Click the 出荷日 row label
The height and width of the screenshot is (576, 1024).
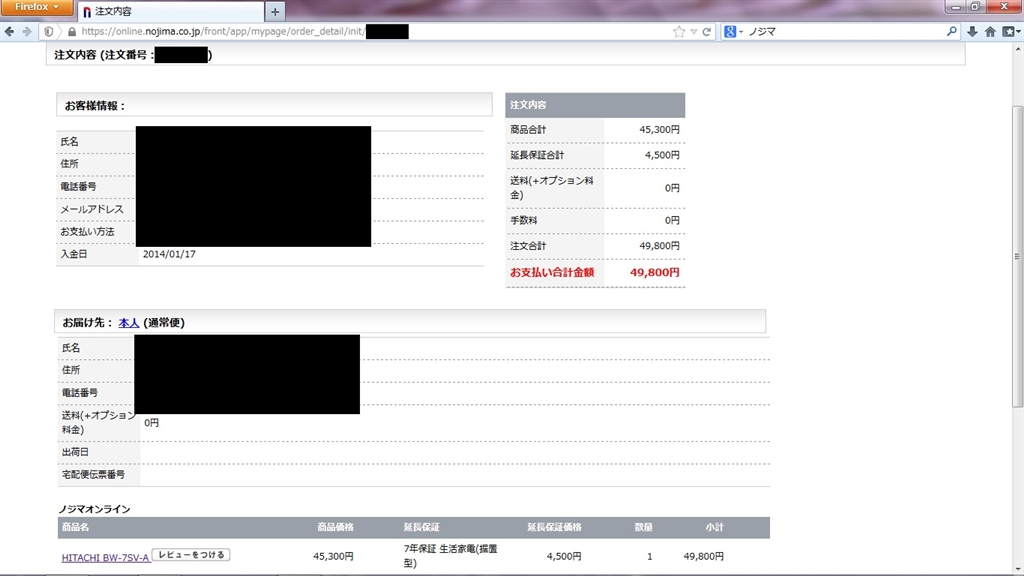pyautogui.click(x=75, y=452)
